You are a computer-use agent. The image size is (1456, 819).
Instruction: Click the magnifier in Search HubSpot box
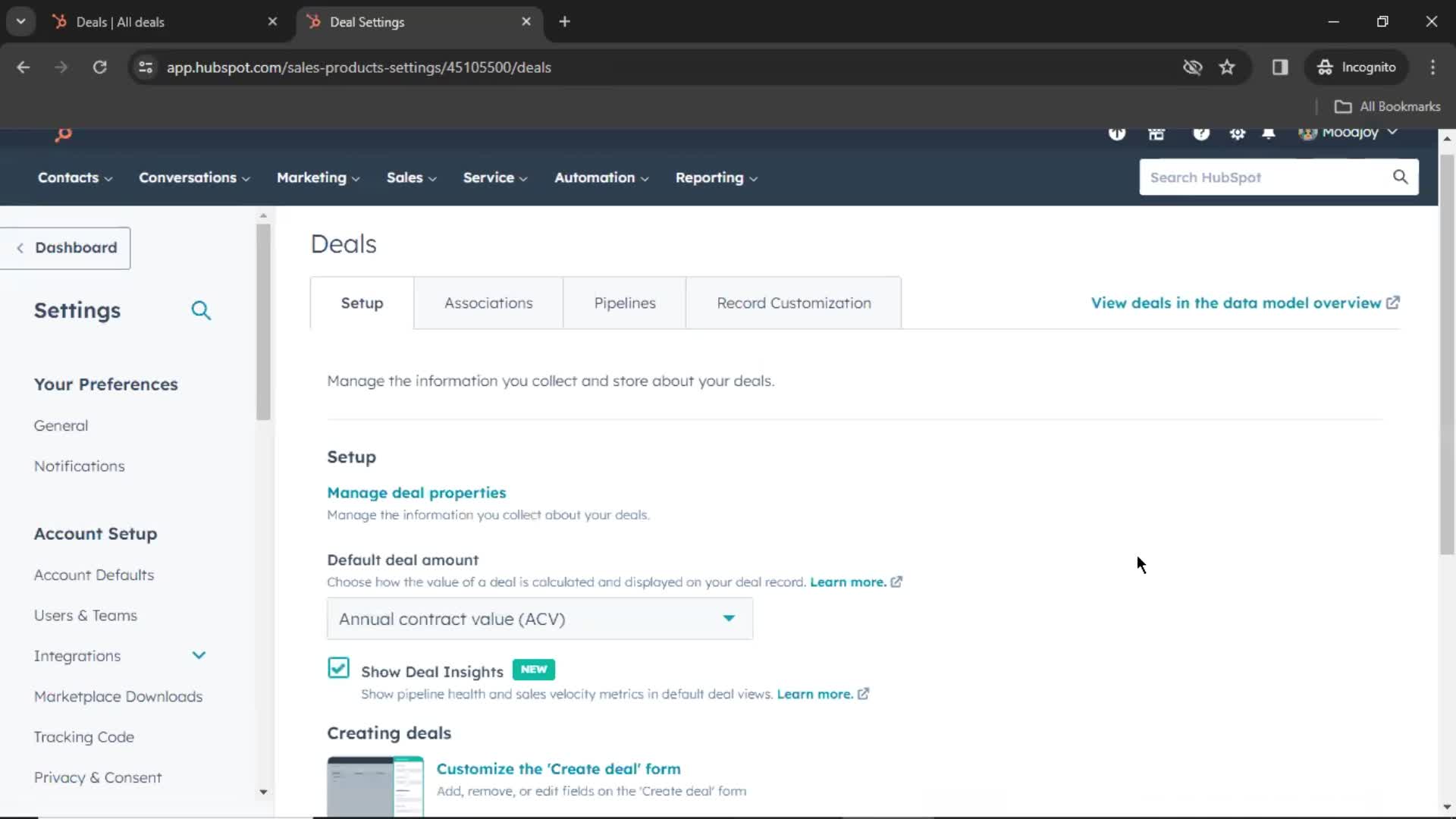click(1400, 177)
